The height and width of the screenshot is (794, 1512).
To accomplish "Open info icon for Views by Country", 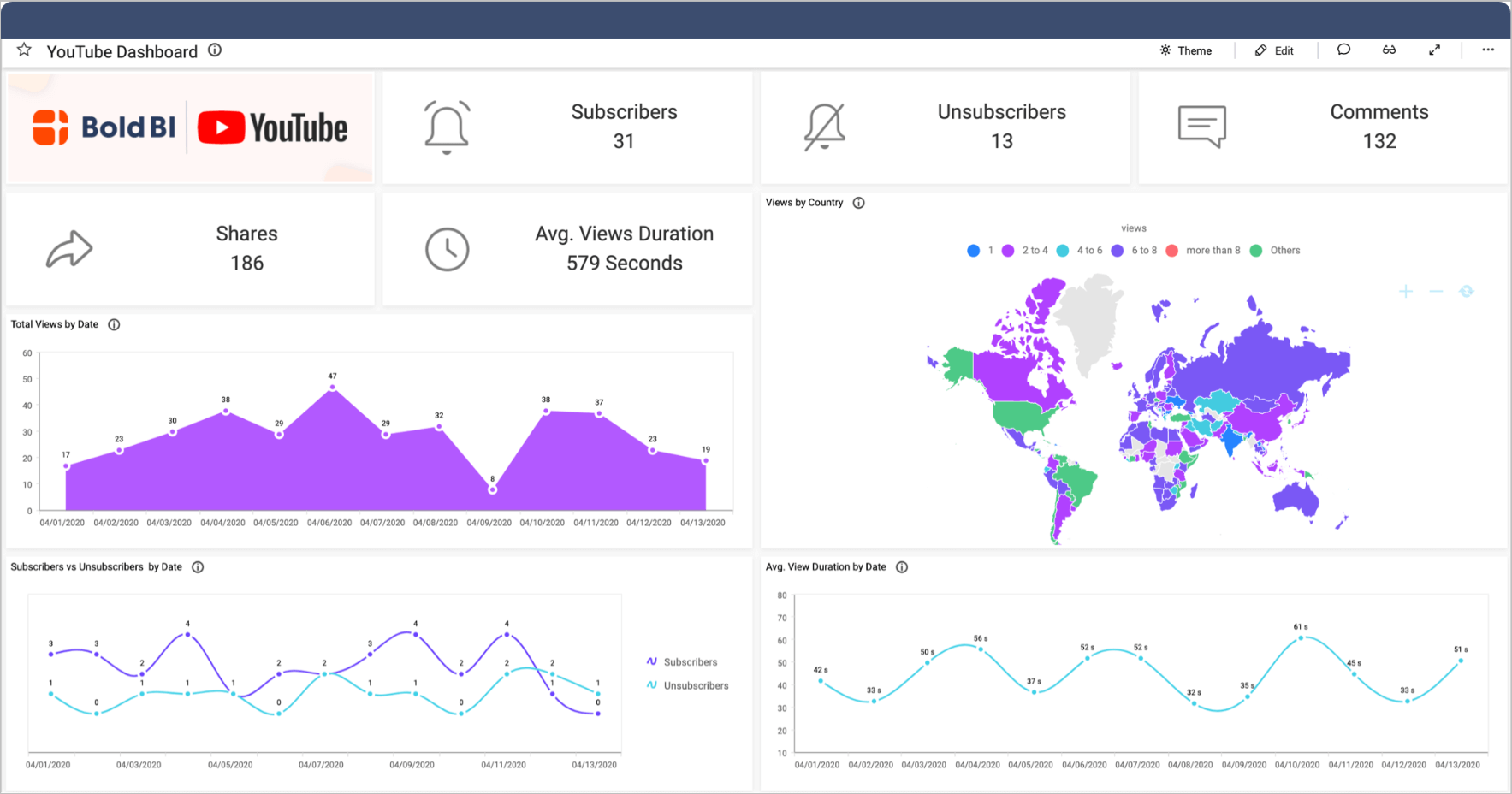I will 858,203.
